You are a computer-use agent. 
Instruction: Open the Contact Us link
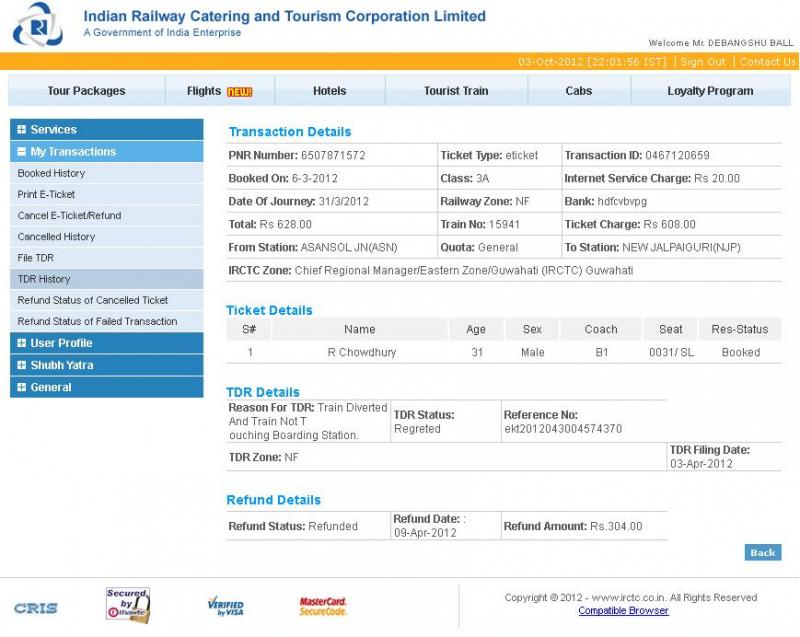(767, 62)
